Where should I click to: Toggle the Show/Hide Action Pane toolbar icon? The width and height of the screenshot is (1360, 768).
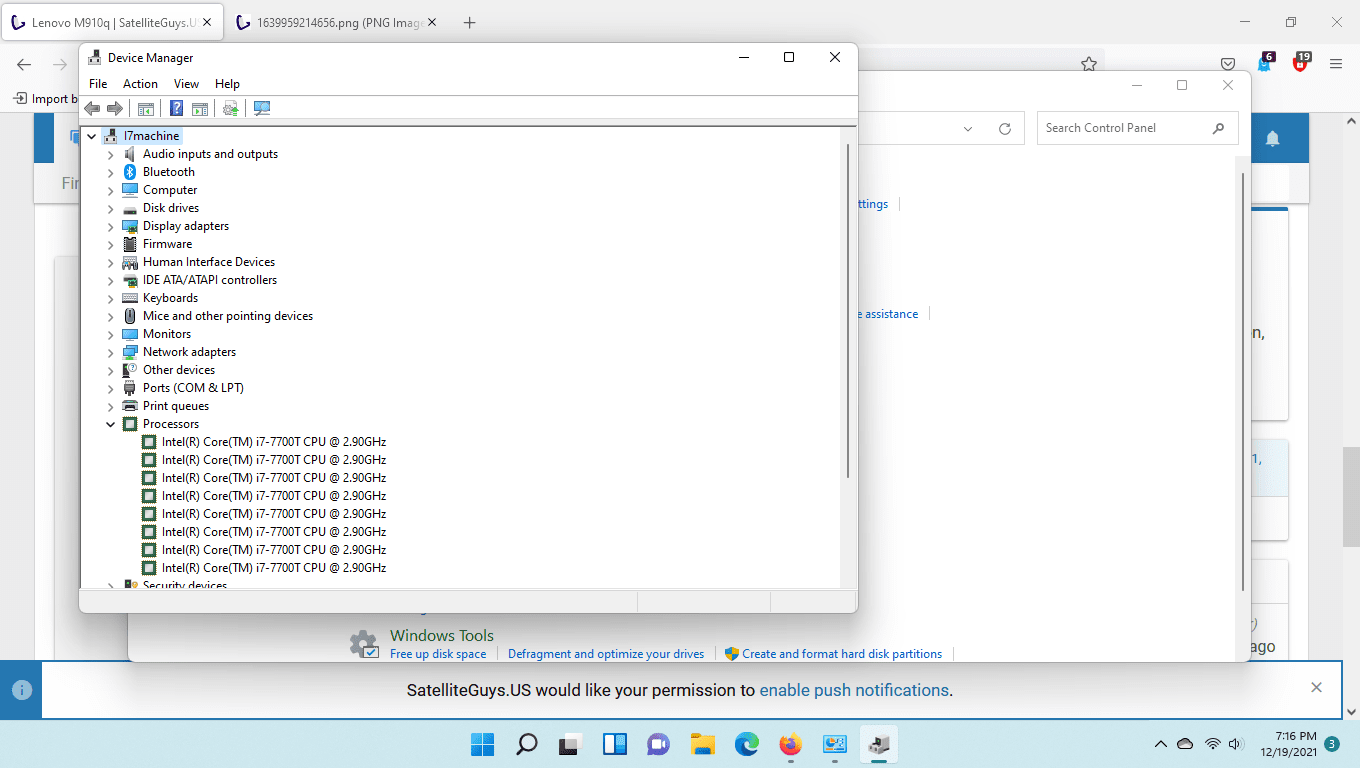(200, 108)
